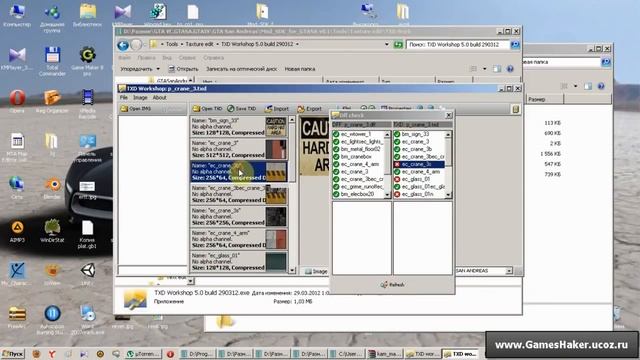Click Save TXD in TXD Workshop toolbar

[242, 109]
